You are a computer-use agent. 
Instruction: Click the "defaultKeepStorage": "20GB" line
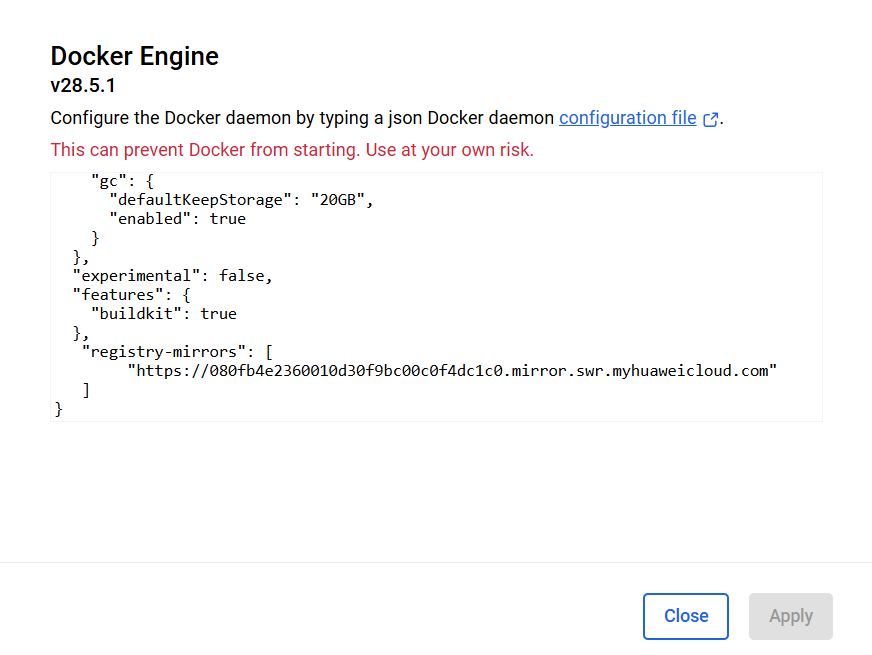[x=241, y=200]
